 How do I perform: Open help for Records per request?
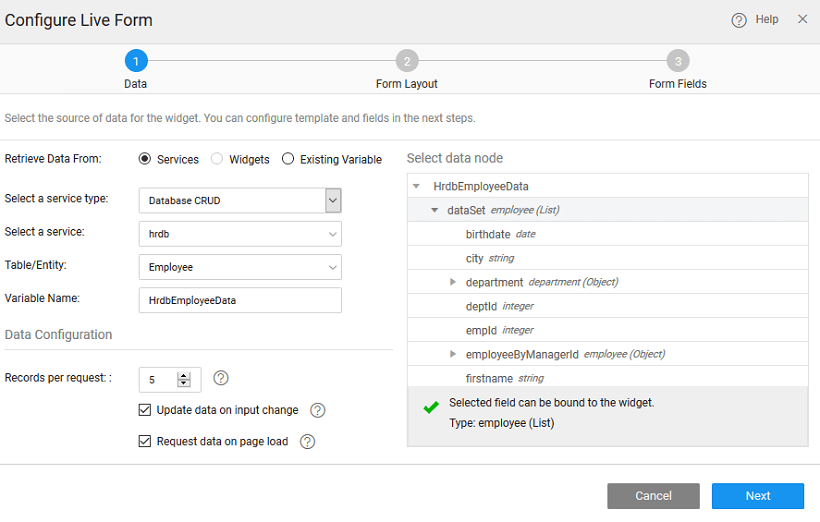pyautogui.click(x=221, y=378)
